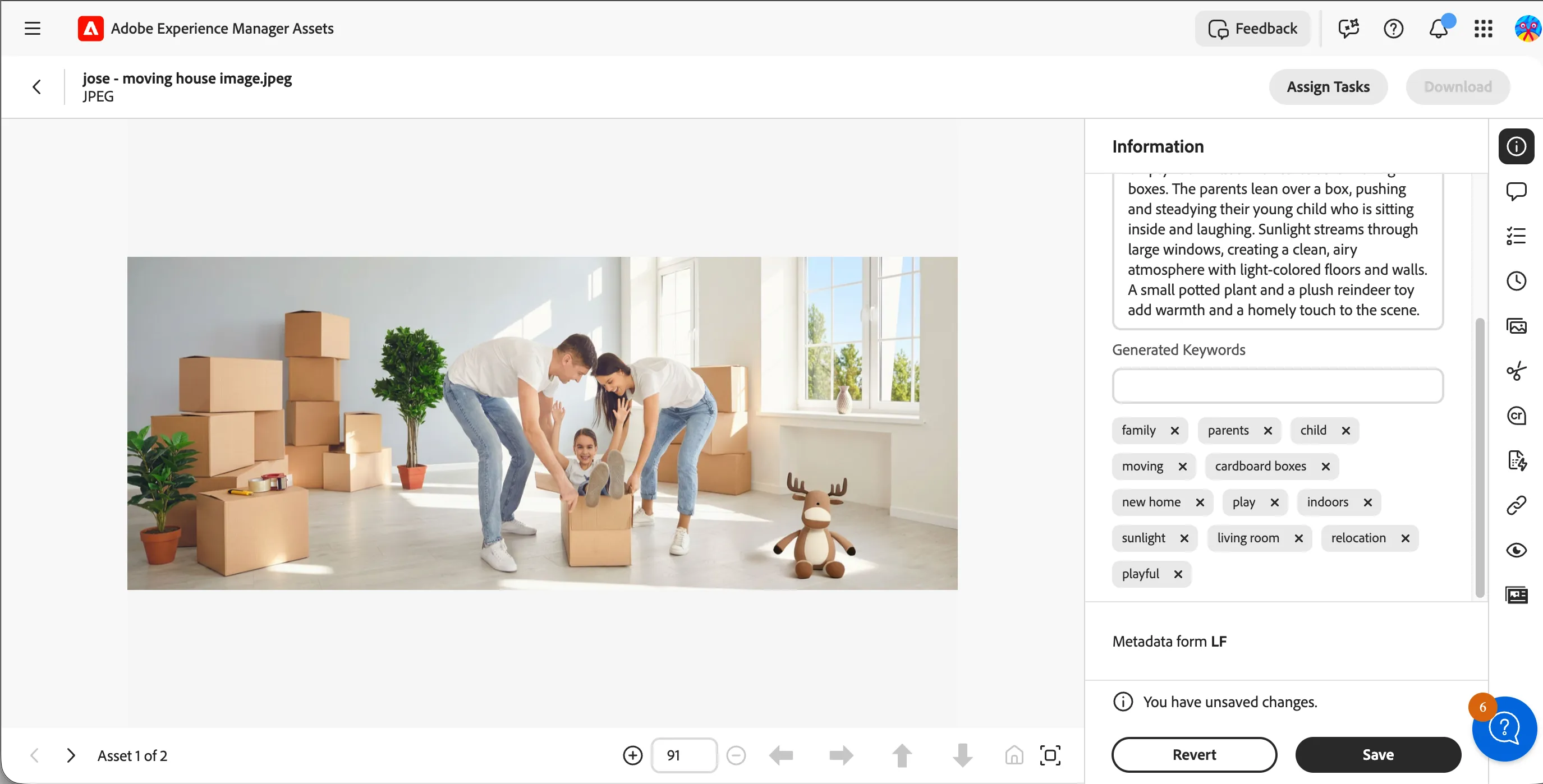Click the zoom percentage field showing 91
Image resolution: width=1543 pixels, height=784 pixels.
point(684,755)
